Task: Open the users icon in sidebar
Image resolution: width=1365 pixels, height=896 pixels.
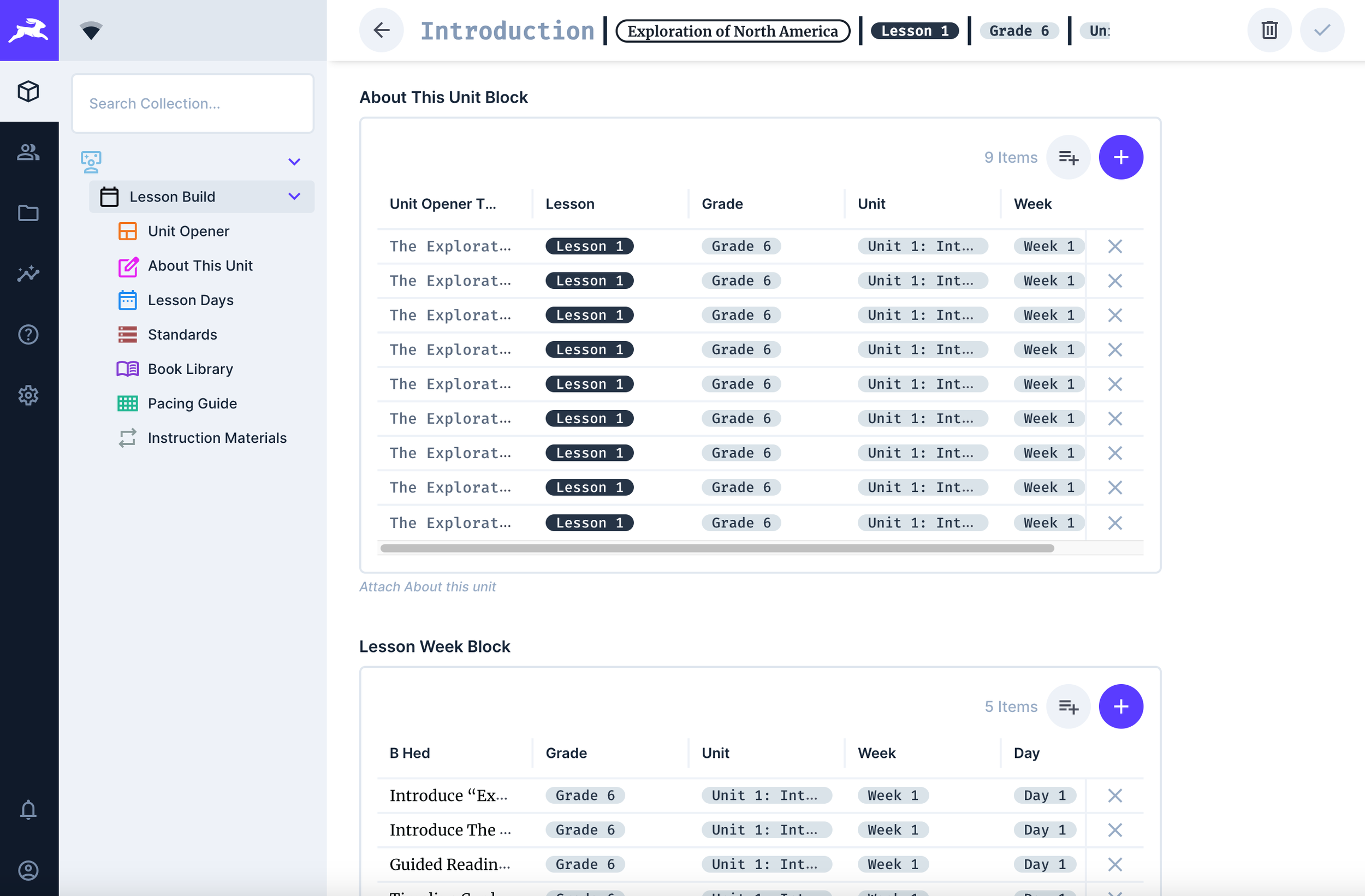Action: click(x=29, y=152)
